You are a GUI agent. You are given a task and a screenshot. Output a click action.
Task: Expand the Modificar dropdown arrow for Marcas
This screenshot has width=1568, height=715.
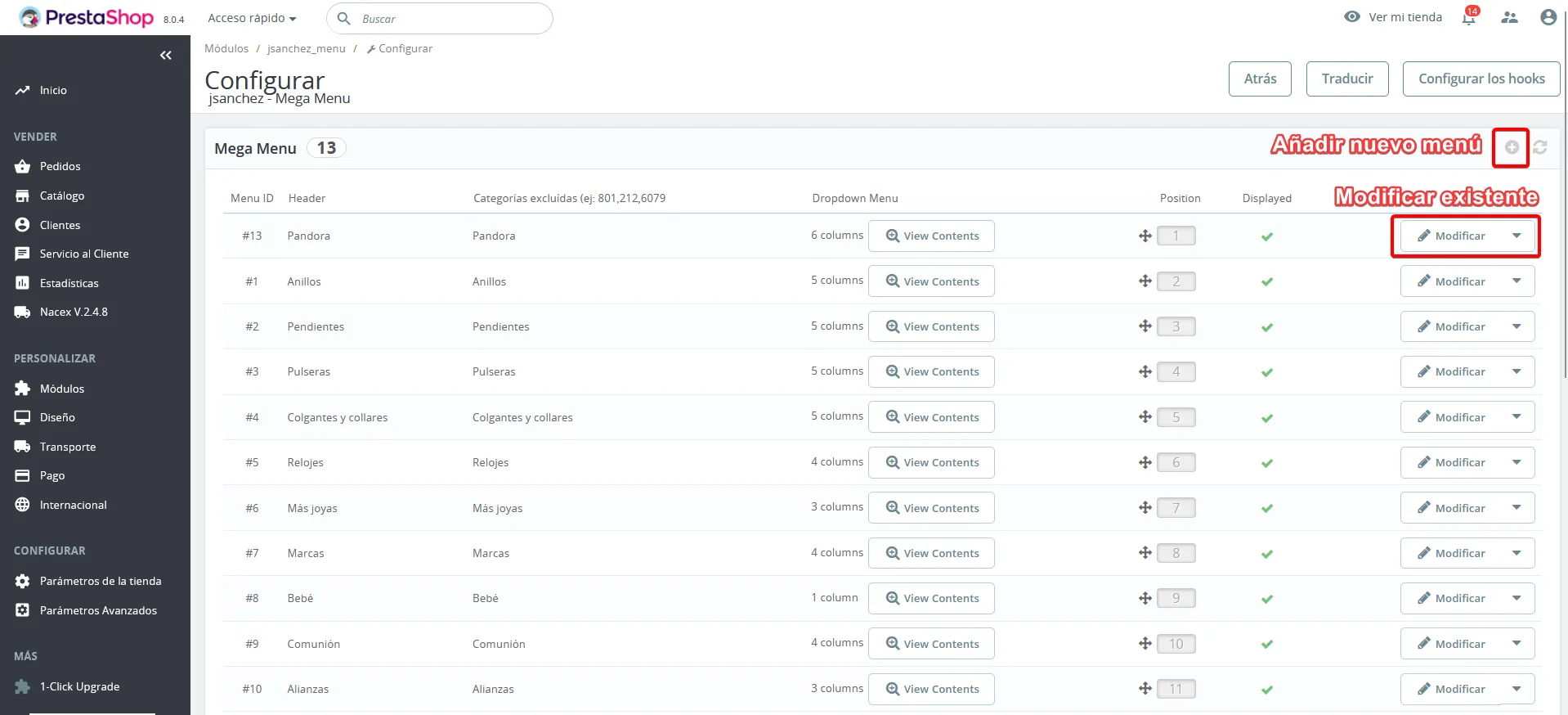(x=1517, y=553)
